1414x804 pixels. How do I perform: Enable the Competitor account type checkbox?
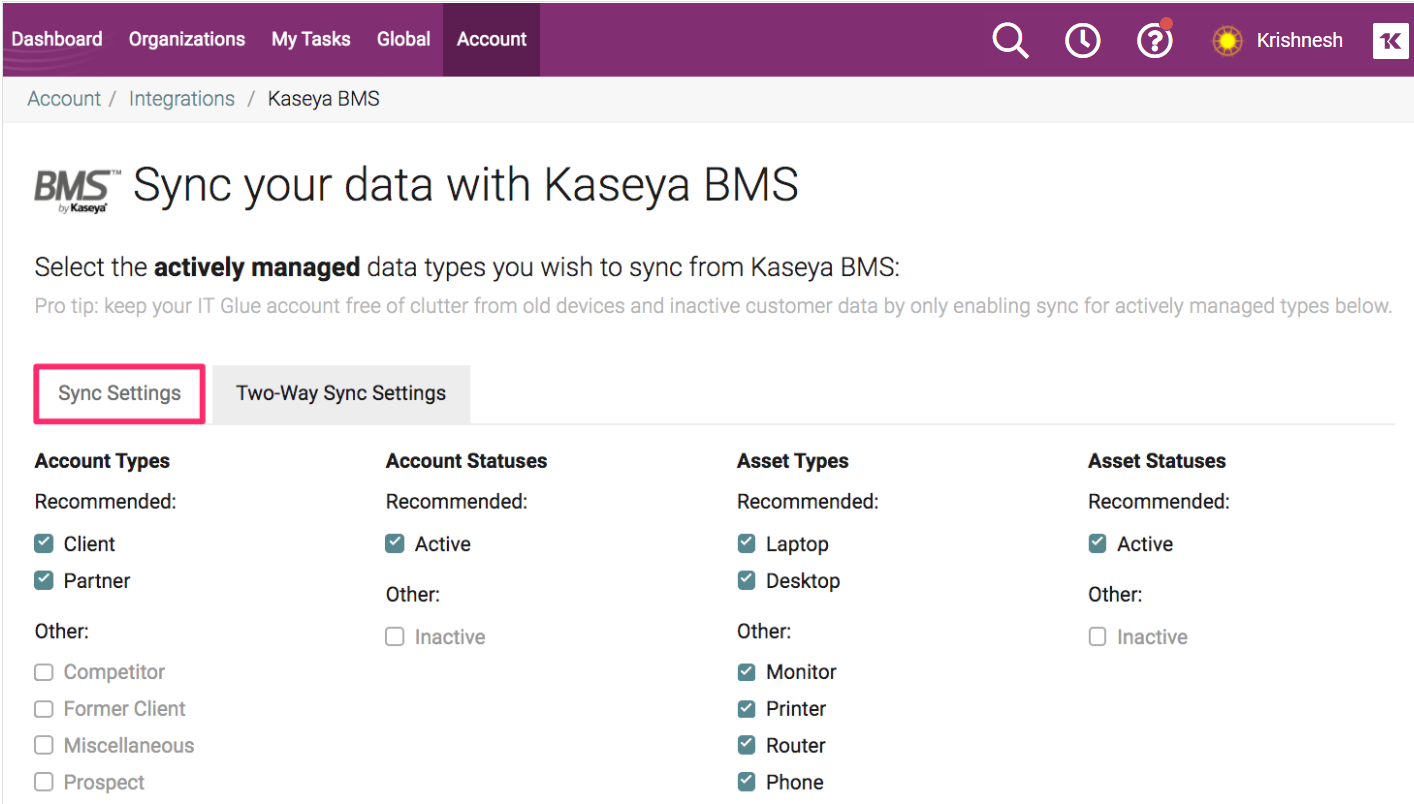point(44,672)
